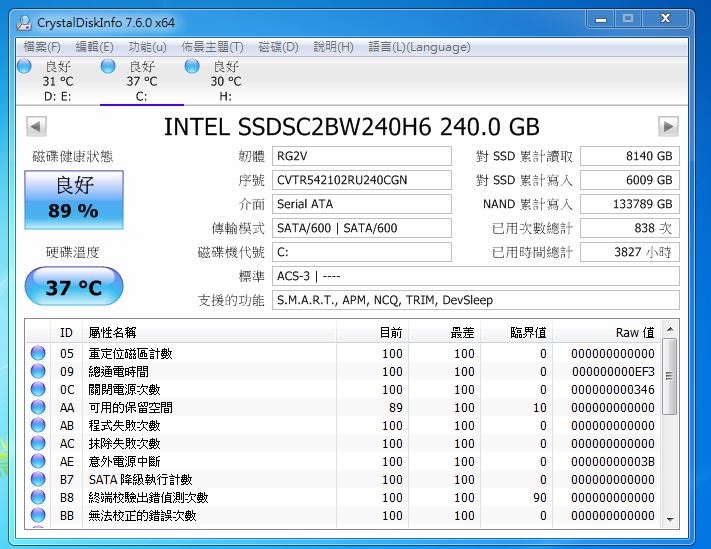Click status orb for attribute 05 row
This screenshot has height=549, width=711.
click(x=38, y=353)
